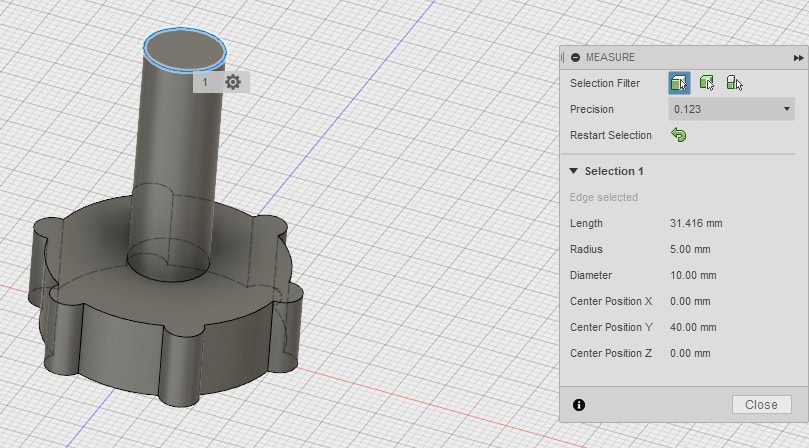This screenshot has width=809, height=448.
Task: Switch the selection filter to Body
Action: tap(706, 83)
